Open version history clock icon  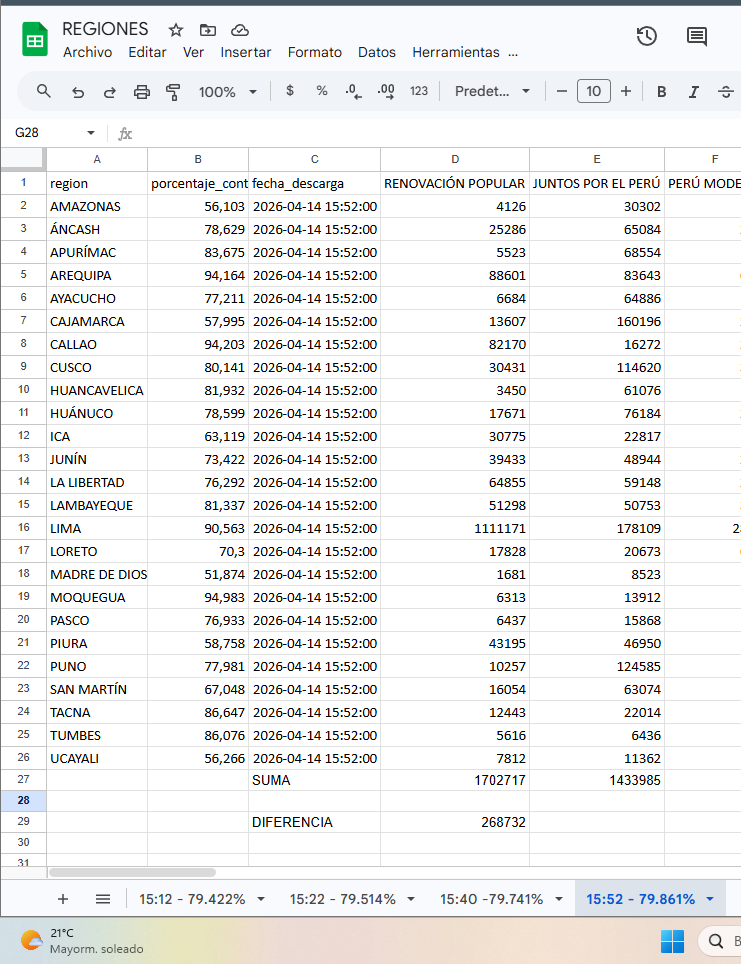coord(646,36)
